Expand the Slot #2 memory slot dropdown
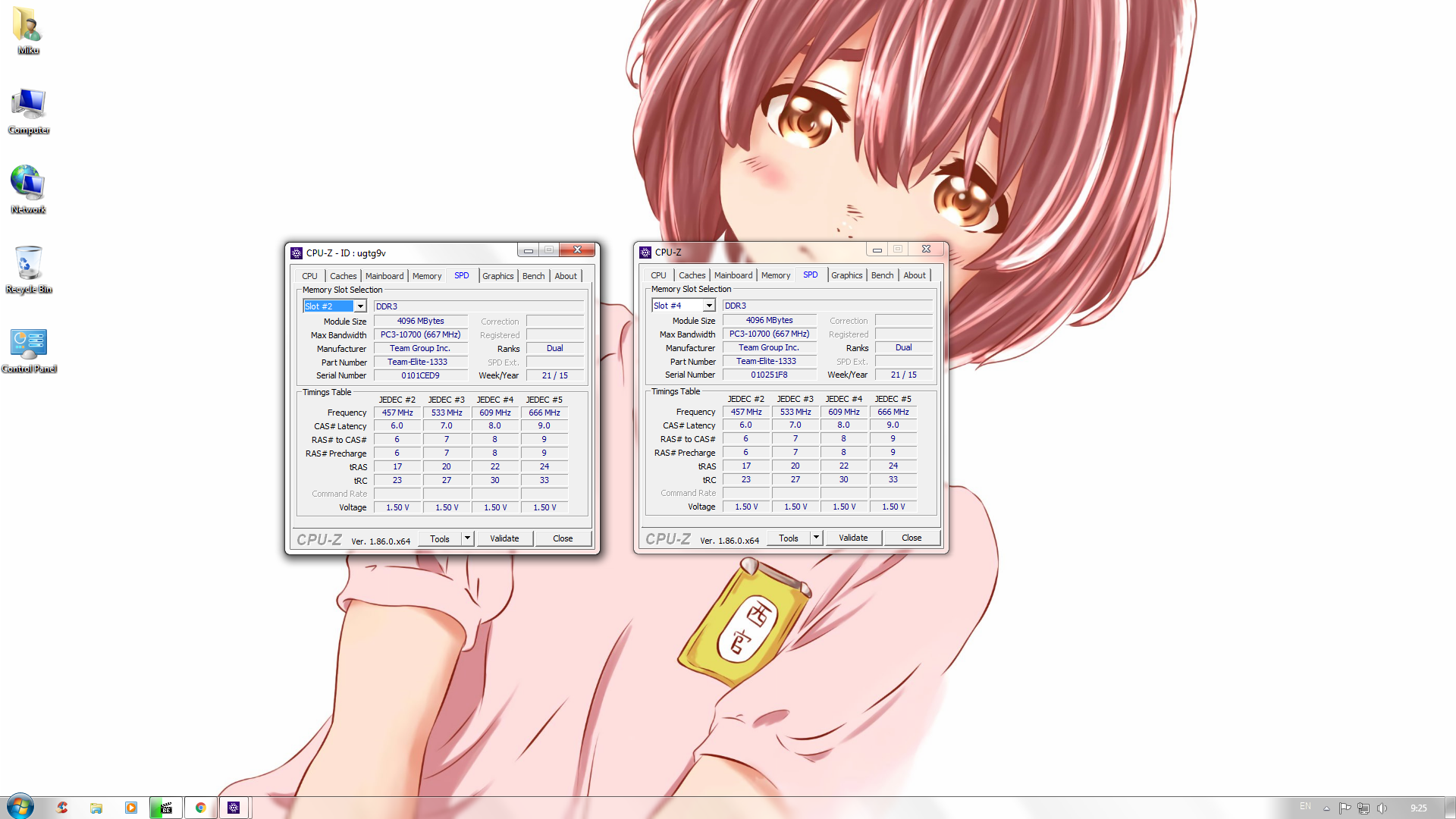This screenshot has width=1456, height=819. [360, 306]
